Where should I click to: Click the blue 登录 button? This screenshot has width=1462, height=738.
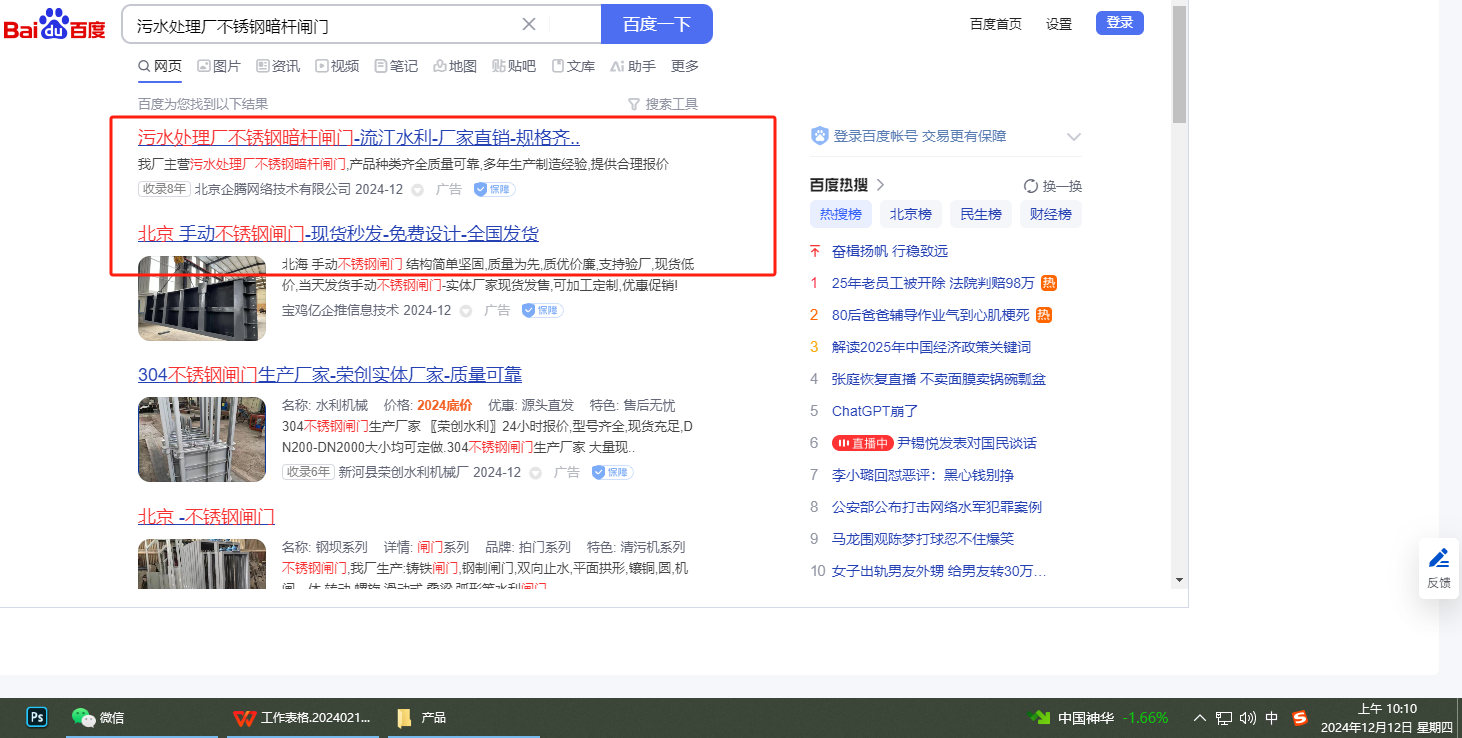pos(1120,23)
